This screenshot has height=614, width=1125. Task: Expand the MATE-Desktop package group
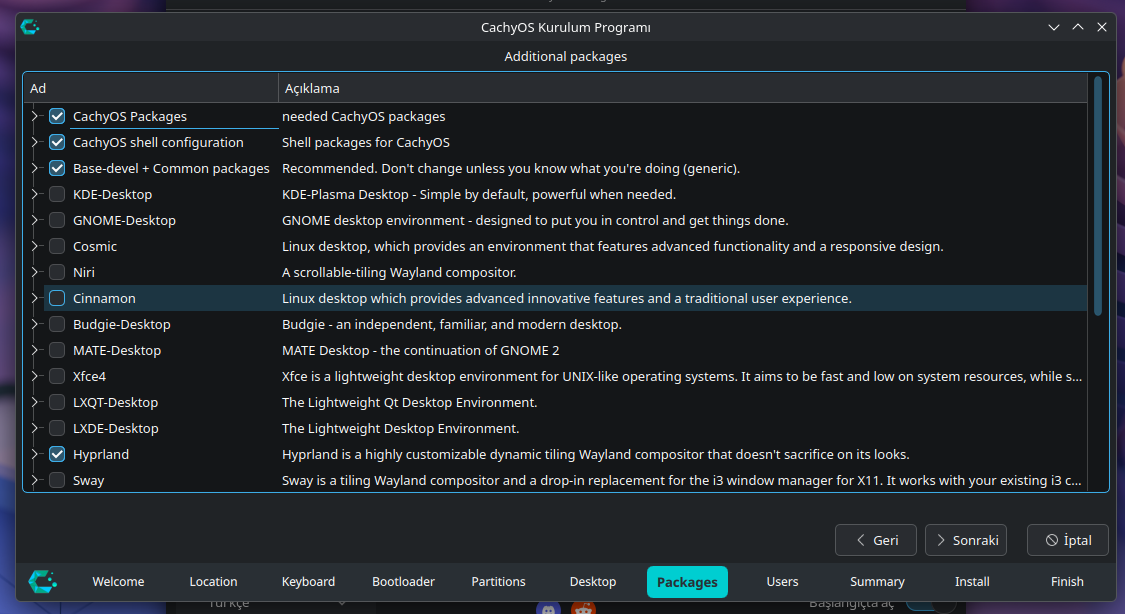pos(34,350)
